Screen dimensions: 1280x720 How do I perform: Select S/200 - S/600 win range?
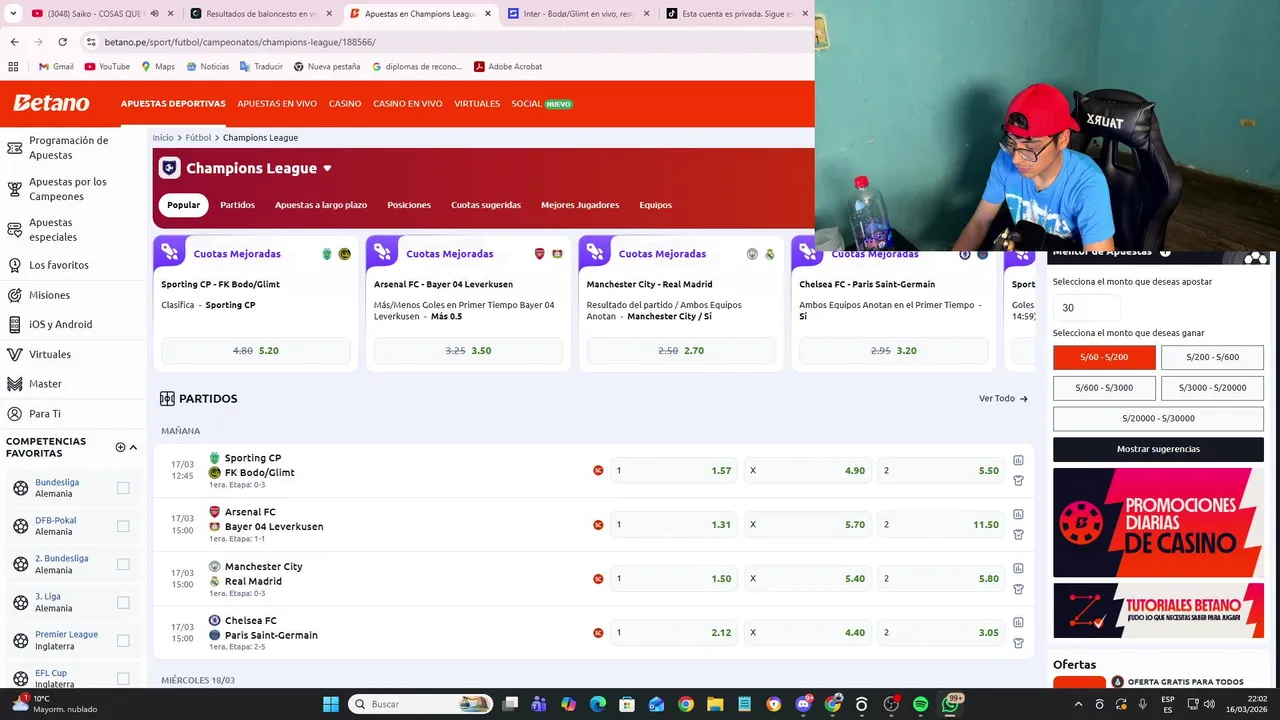[x=1212, y=357]
